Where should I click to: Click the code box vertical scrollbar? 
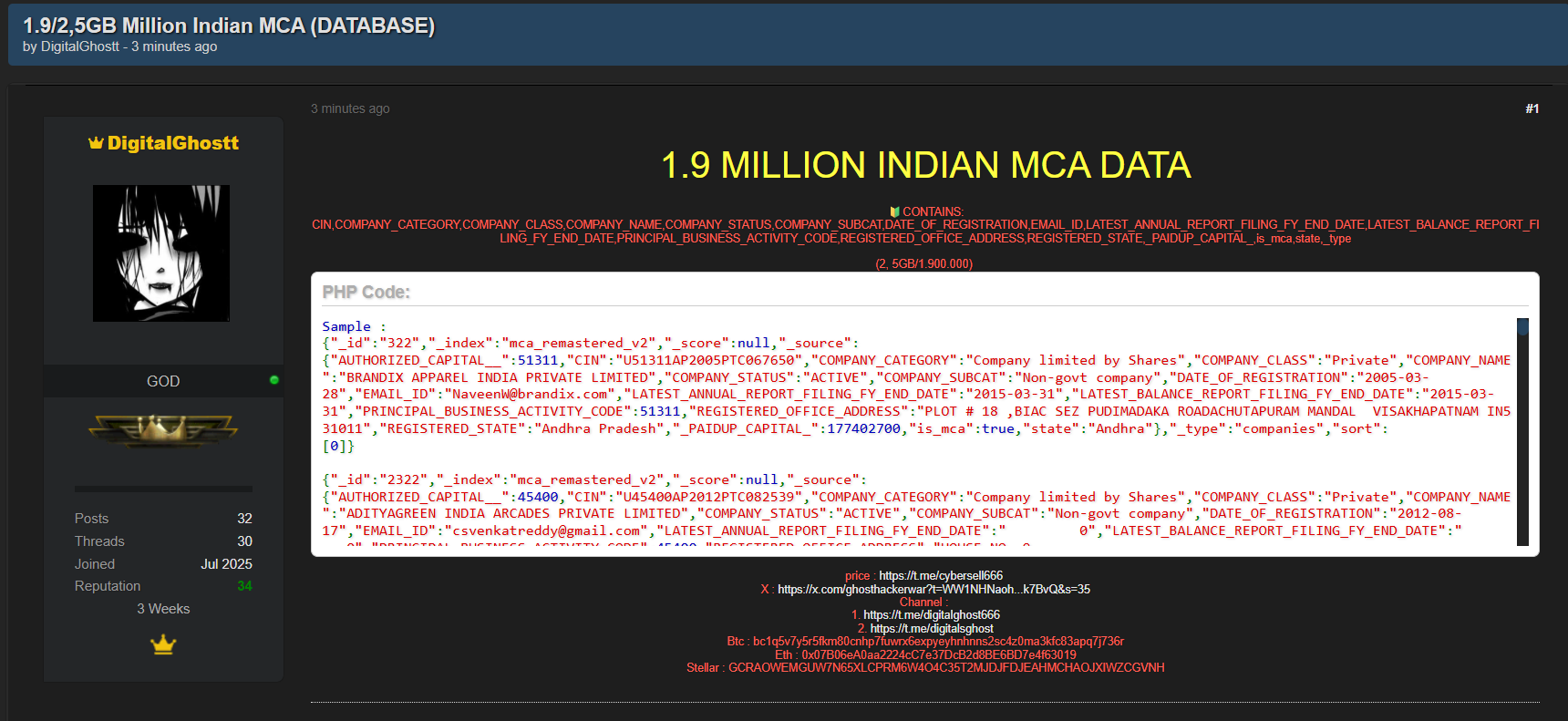(x=1522, y=432)
